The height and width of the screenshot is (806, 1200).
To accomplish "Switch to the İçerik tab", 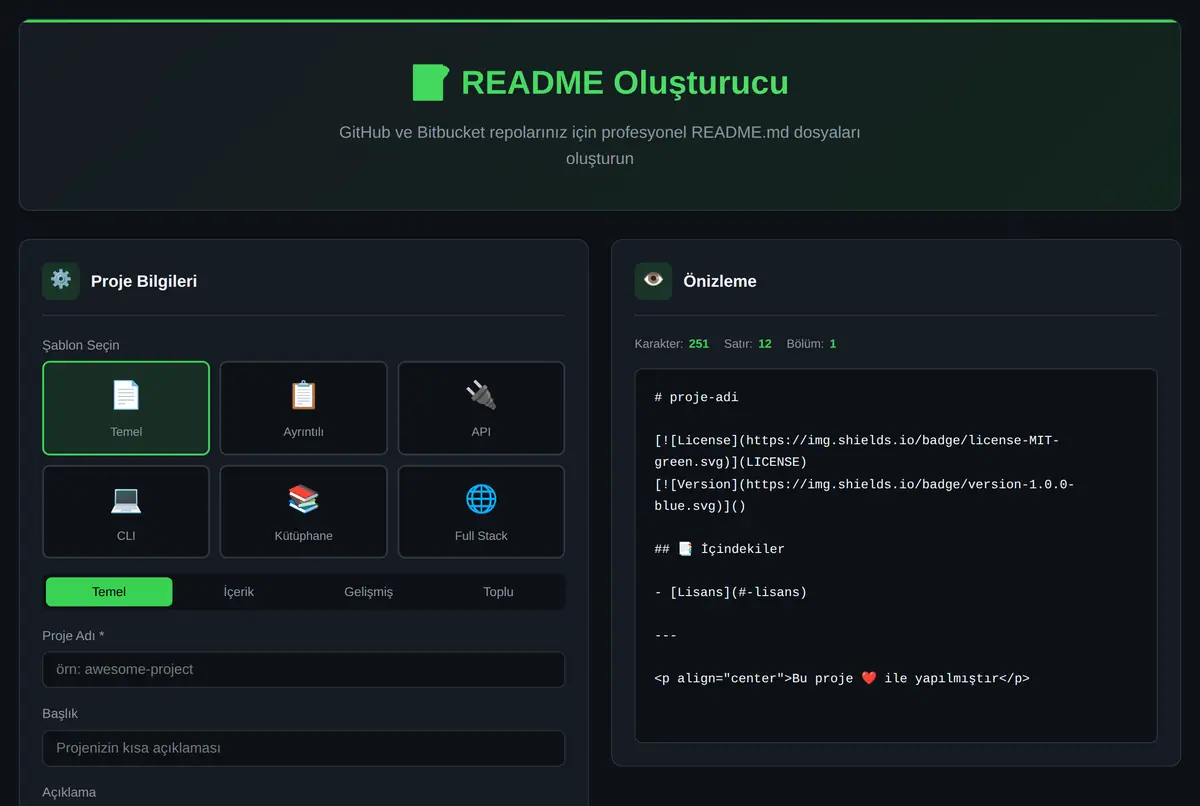I will [239, 592].
